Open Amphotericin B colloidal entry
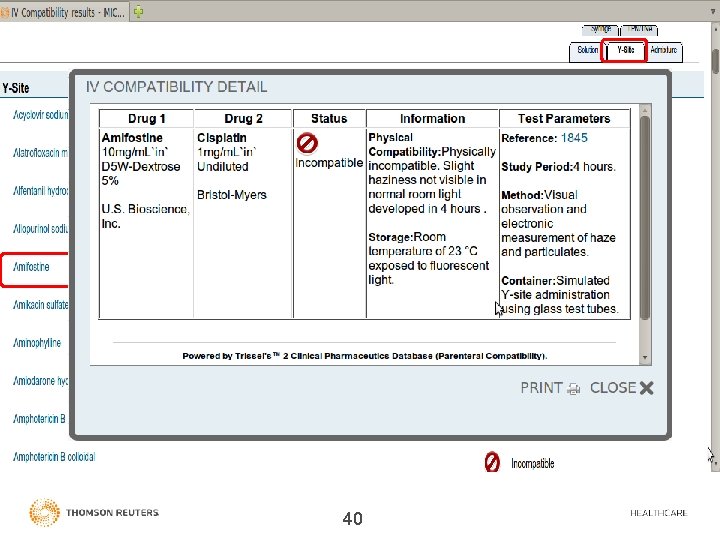The image size is (720, 540). click(x=54, y=457)
